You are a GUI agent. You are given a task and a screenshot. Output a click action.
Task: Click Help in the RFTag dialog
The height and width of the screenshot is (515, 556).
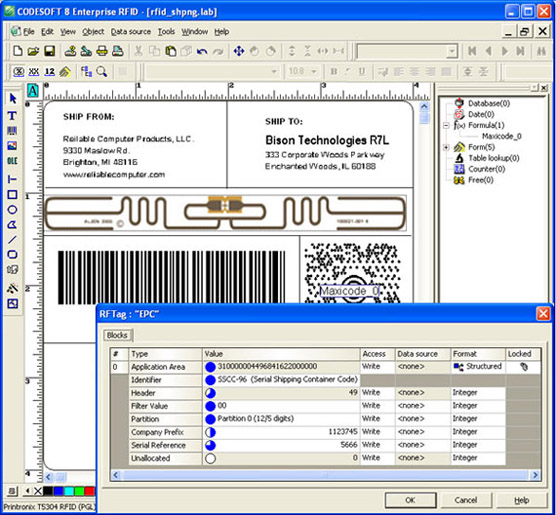point(522,500)
